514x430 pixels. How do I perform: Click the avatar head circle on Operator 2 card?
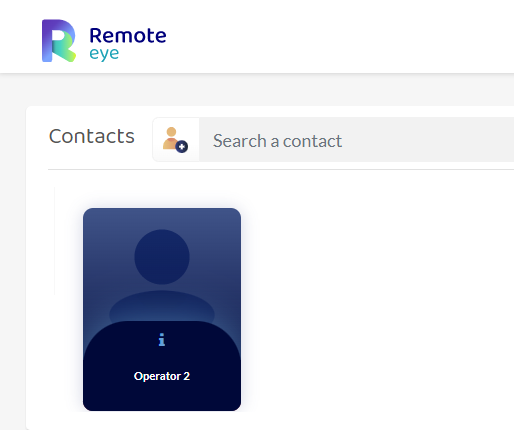[x=162, y=257]
